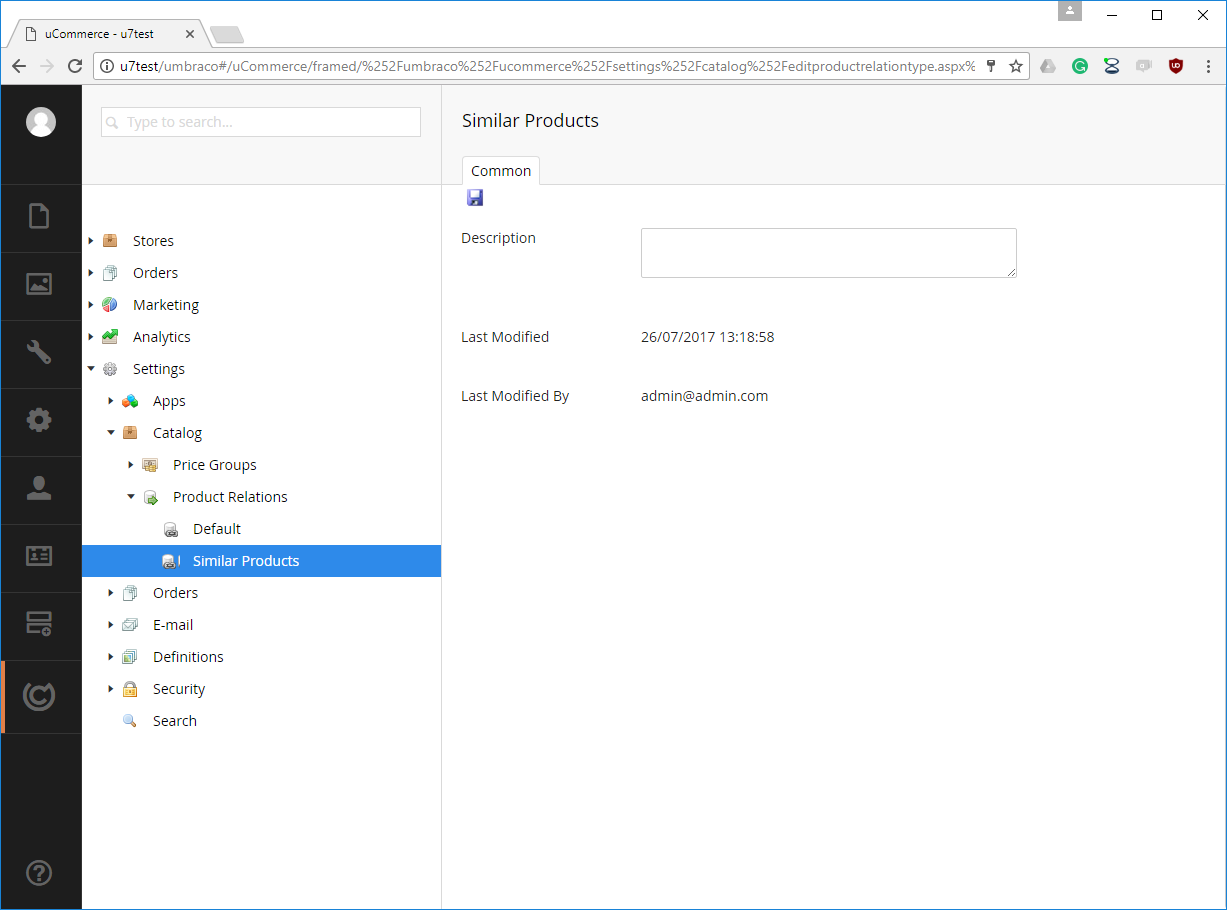The height and width of the screenshot is (910, 1227).
Task: Open the Forms section icon in sidebar
Action: [39, 624]
